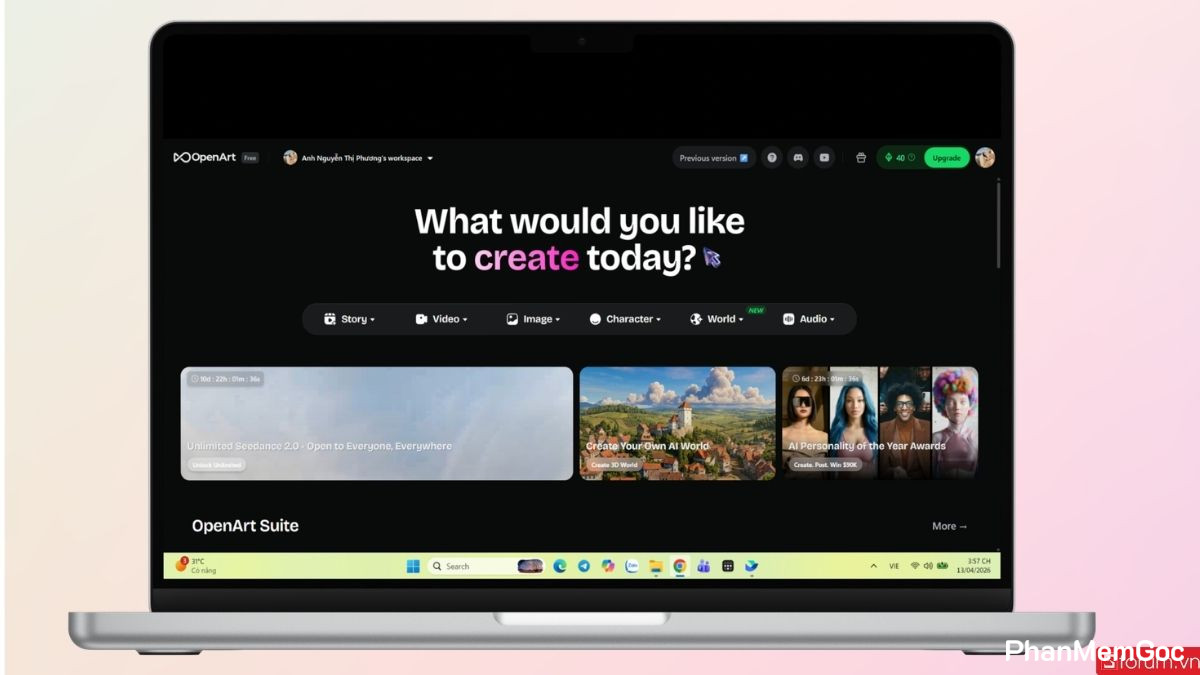Click the Image picture icon
The image size is (1200, 675).
[512, 319]
